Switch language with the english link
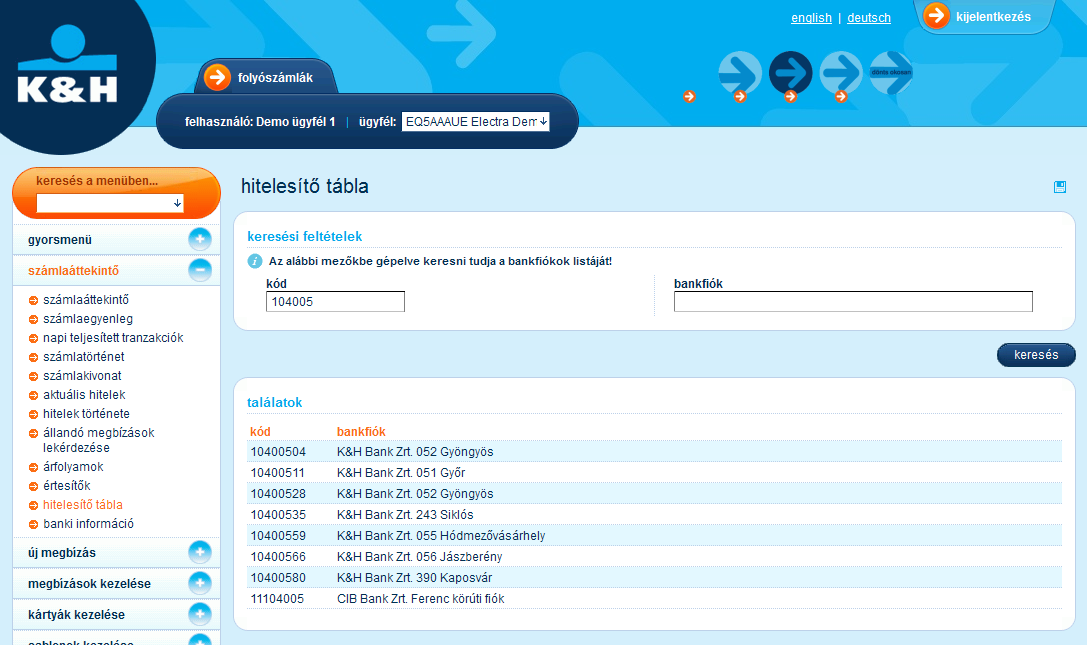The width and height of the screenshot is (1087, 645). tap(811, 18)
